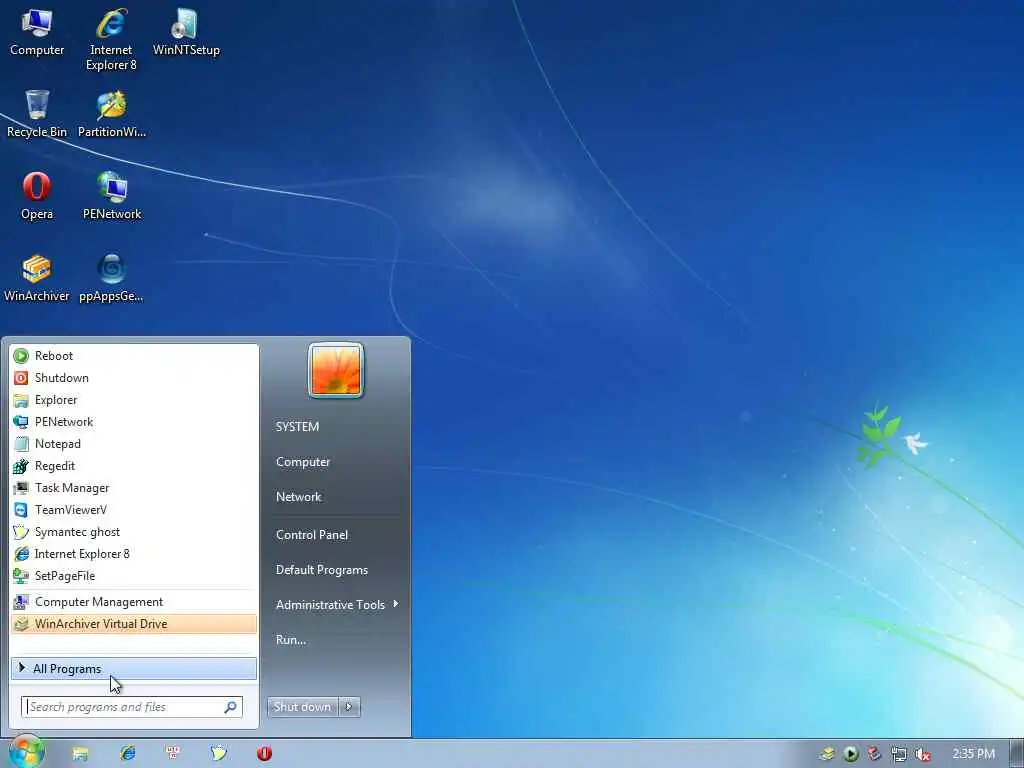Click the Windows Start orb
This screenshot has width=1024, height=768.
27,752
